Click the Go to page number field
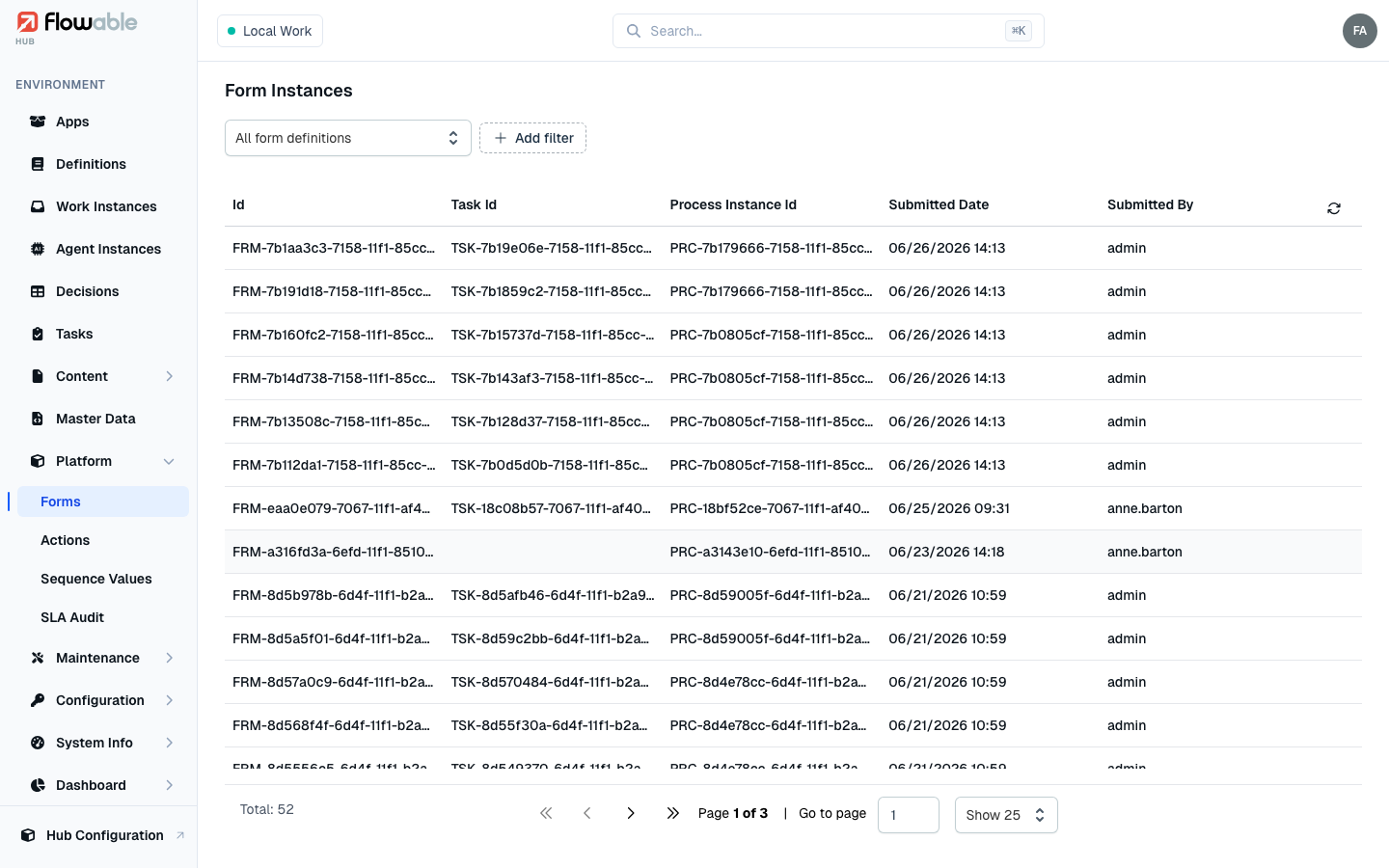Image resolution: width=1389 pixels, height=868 pixels. [909, 815]
